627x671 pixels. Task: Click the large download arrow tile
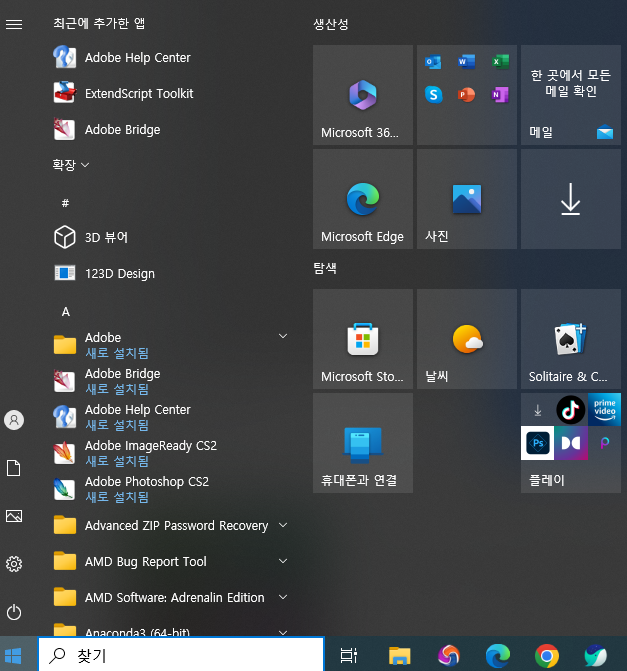(x=571, y=199)
